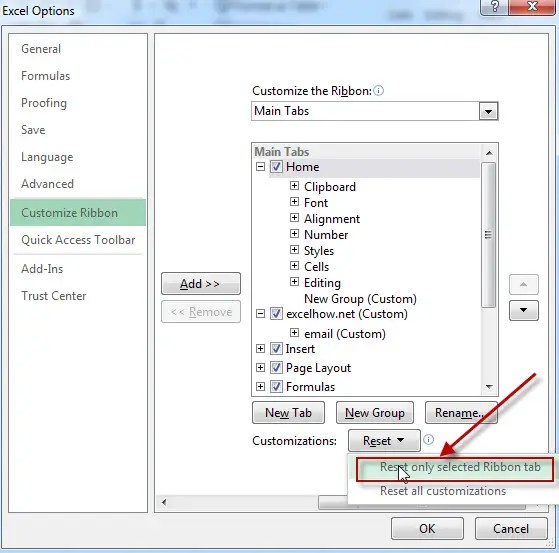559x553 pixels.
Task: Expand the Editing group
Action: click(294, 282)
